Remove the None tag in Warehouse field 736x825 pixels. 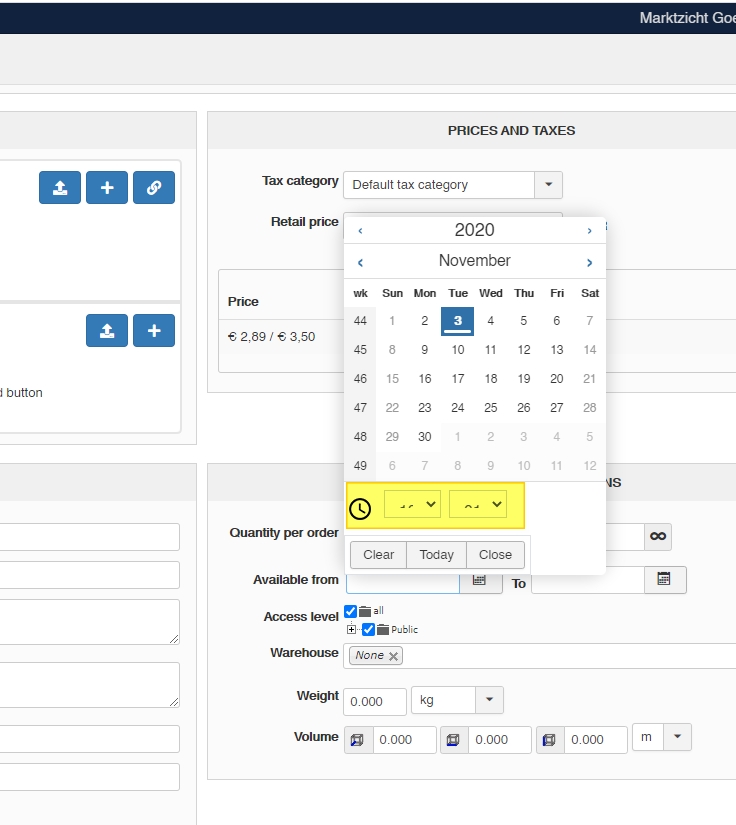pyautogui.click(x=394, y=656)
